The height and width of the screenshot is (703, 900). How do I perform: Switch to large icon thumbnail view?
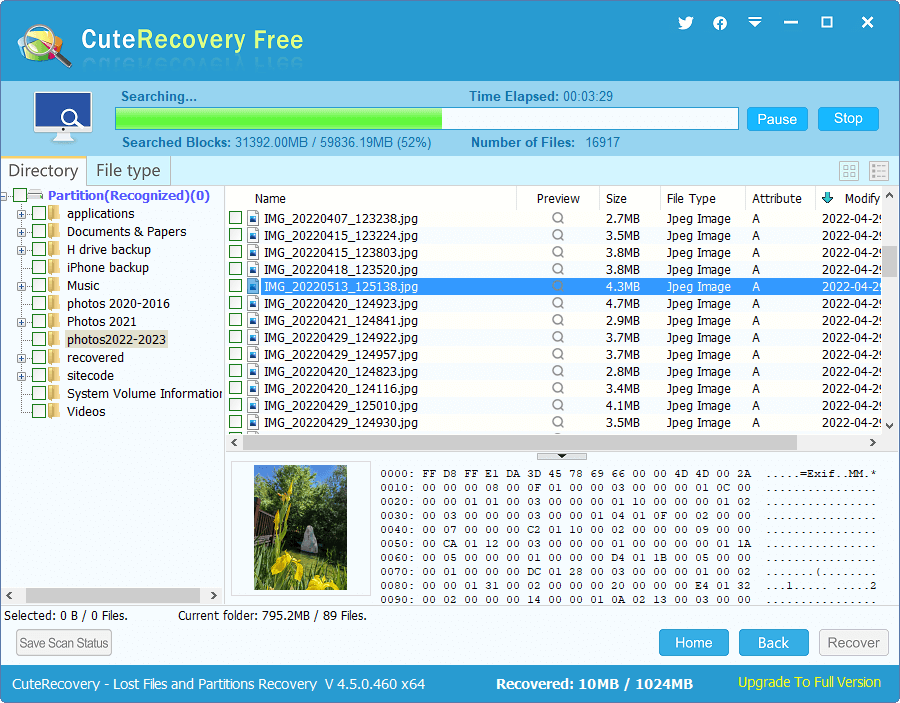(849, 170)
